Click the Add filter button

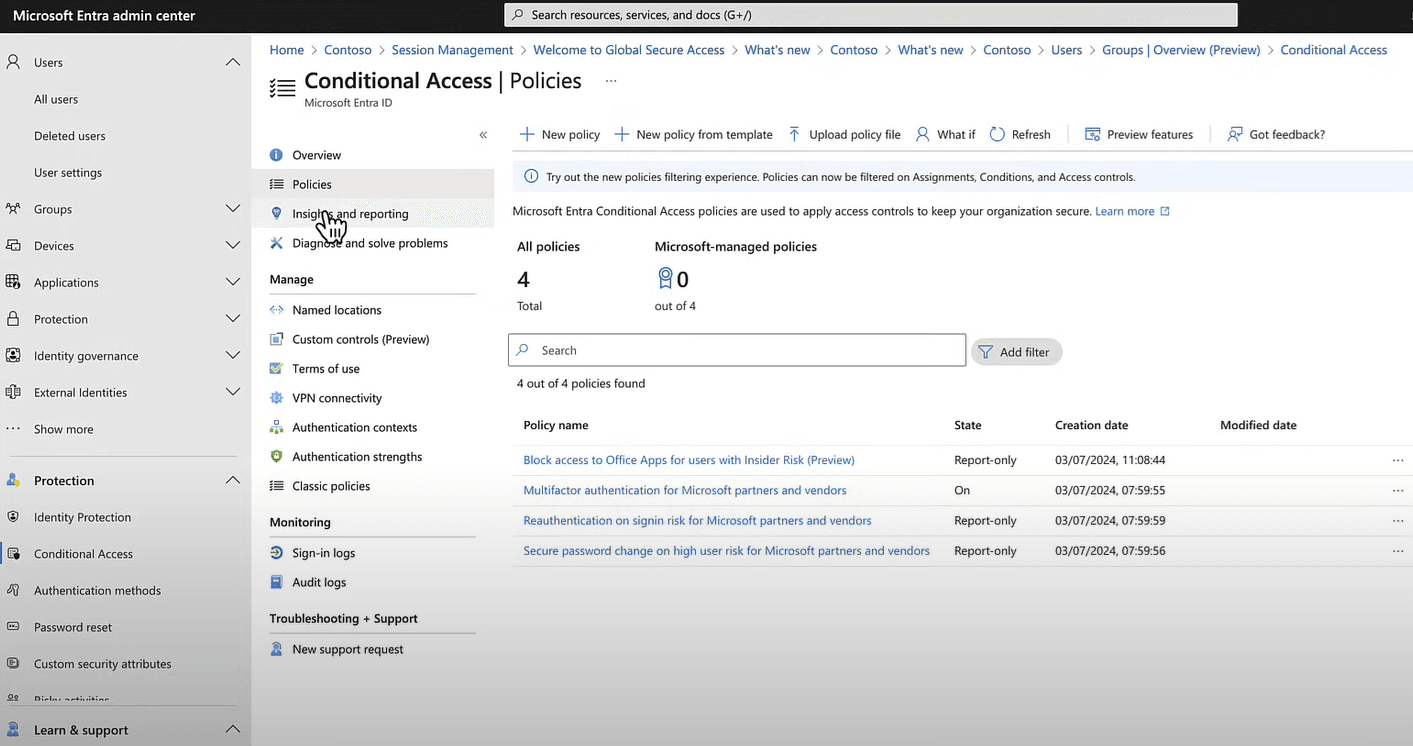[1016, 352]
